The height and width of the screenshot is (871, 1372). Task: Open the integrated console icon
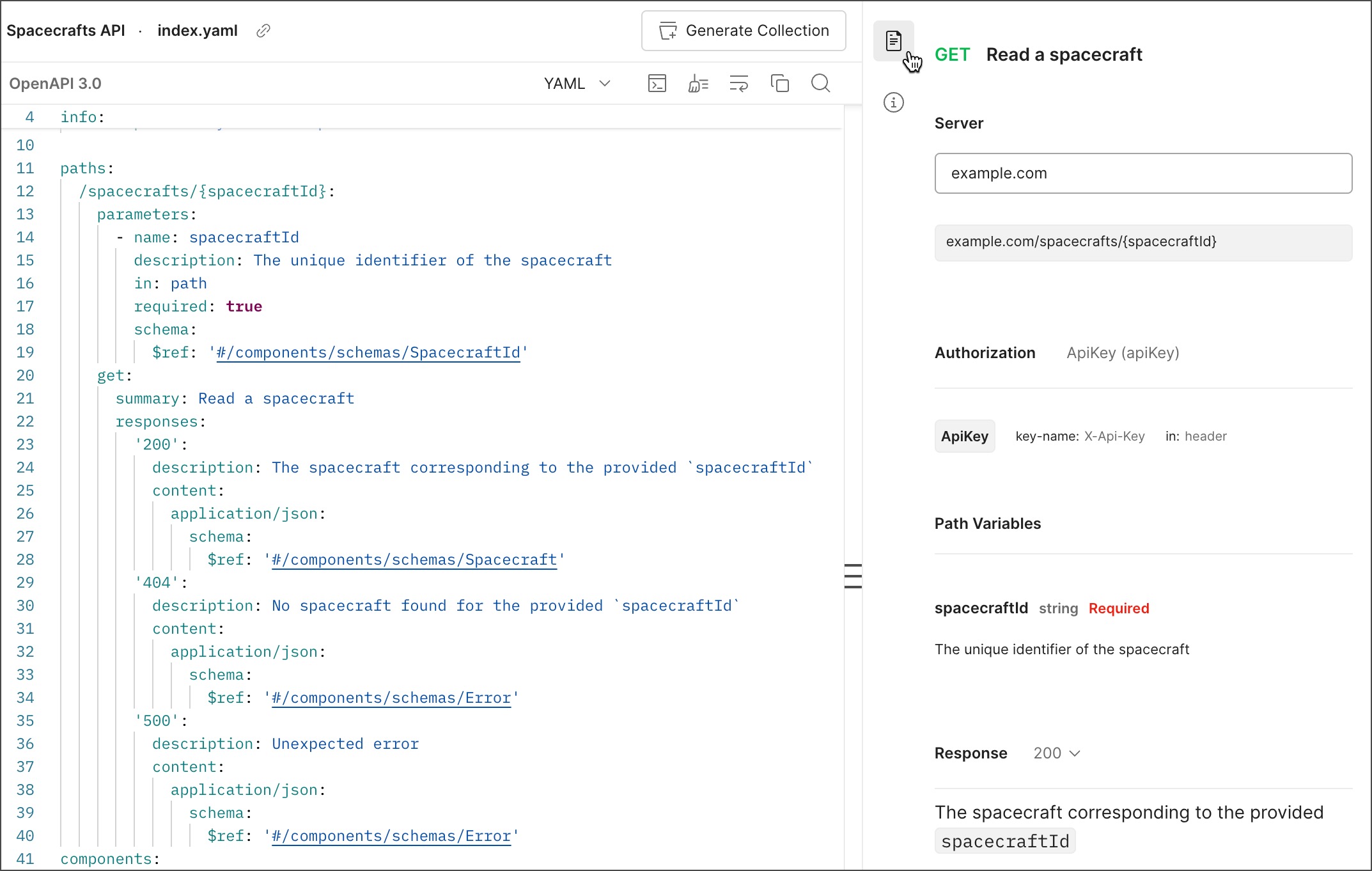(x=657, y=83)
